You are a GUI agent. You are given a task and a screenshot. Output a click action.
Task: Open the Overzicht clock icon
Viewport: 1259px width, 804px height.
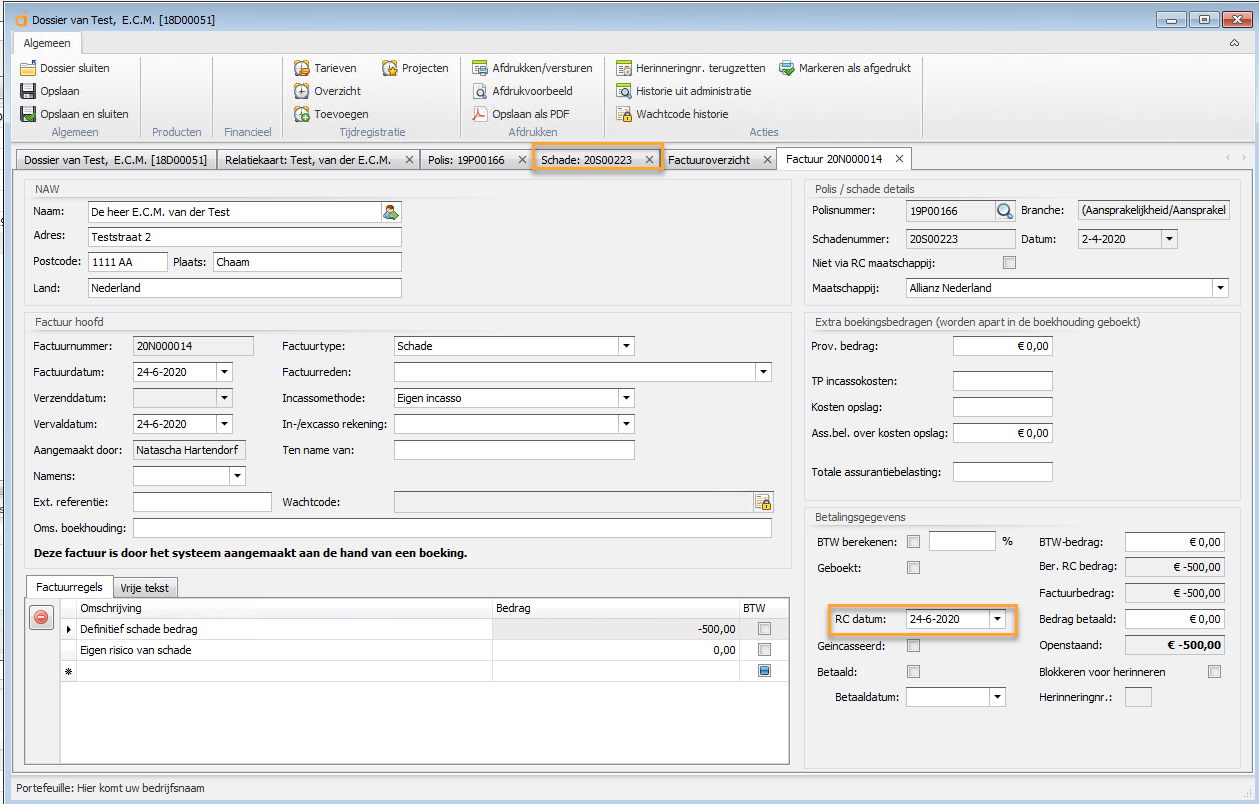pyautogui.click(x=302, y=91)
